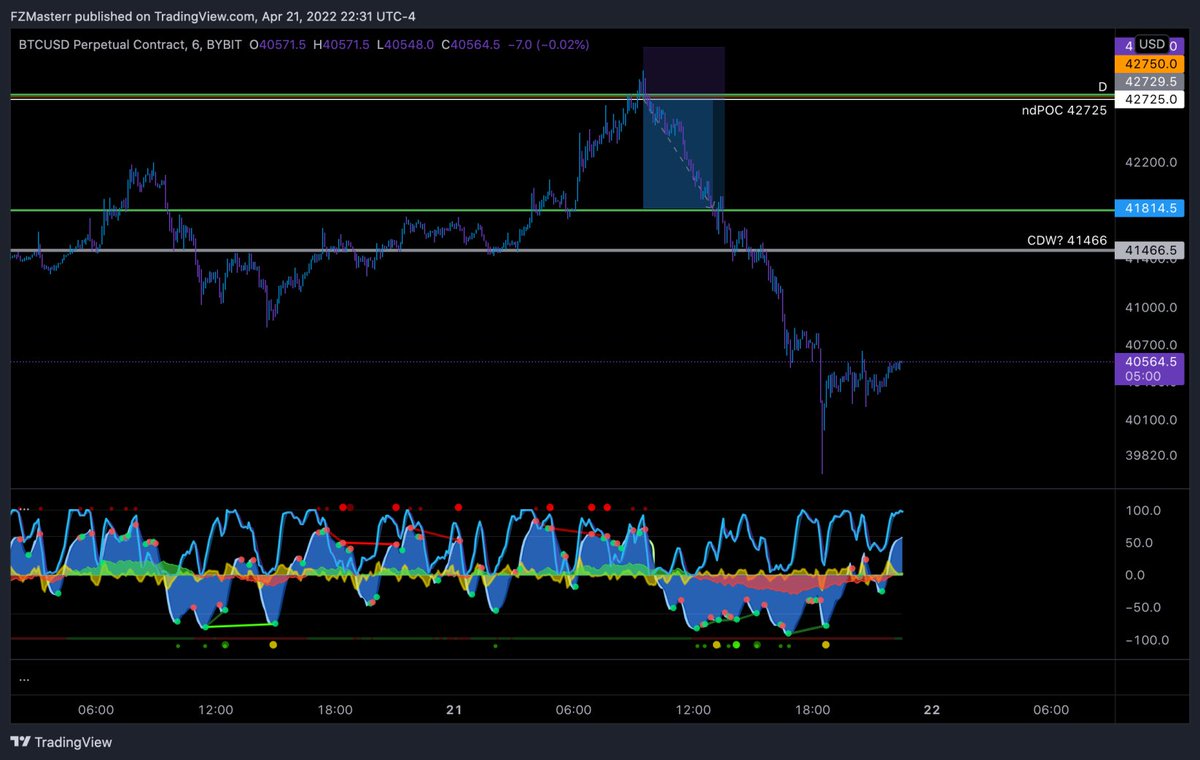The width and height of the screenshot is (1200, 760).
Task: Click the 'CDW? 41466' line label
Action: click(1066, 240)
